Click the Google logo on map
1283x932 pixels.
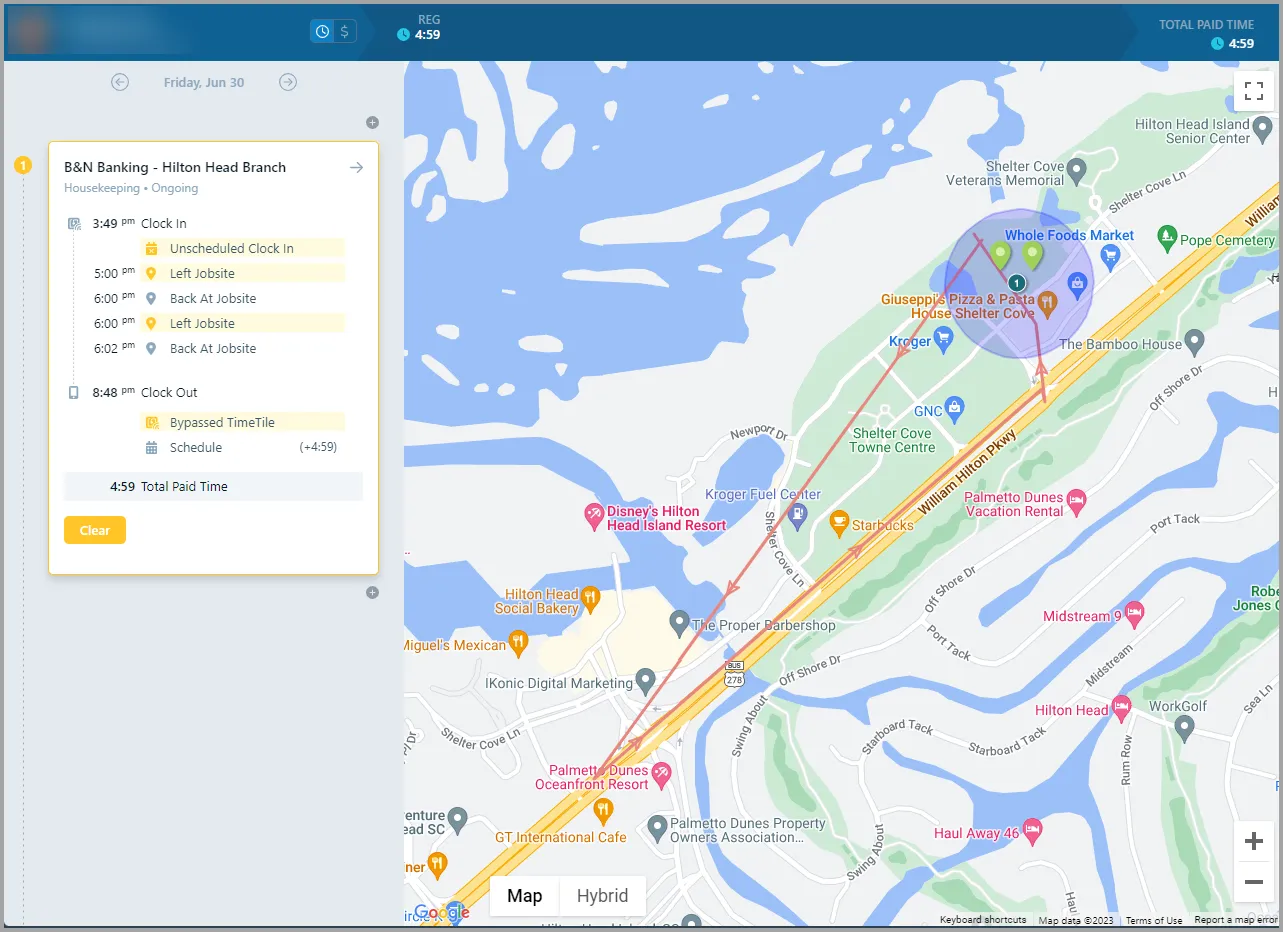(441, 912)
